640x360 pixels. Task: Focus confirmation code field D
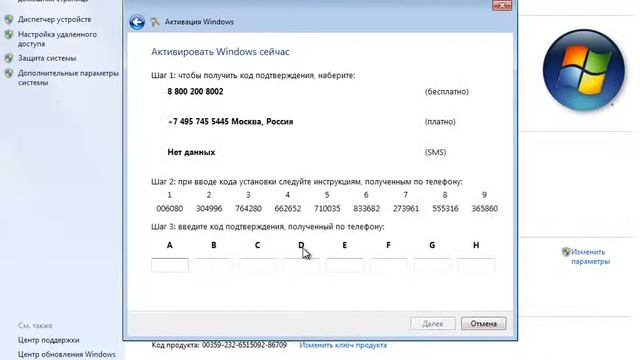pos(301,265)
